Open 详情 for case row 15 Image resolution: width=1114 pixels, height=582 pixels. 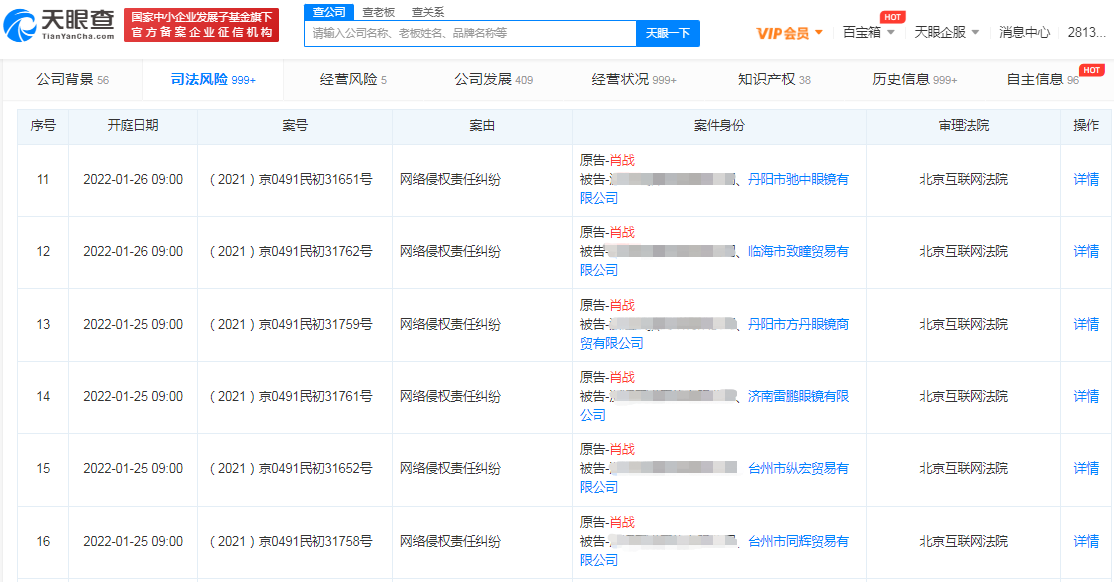(1086, 469)
